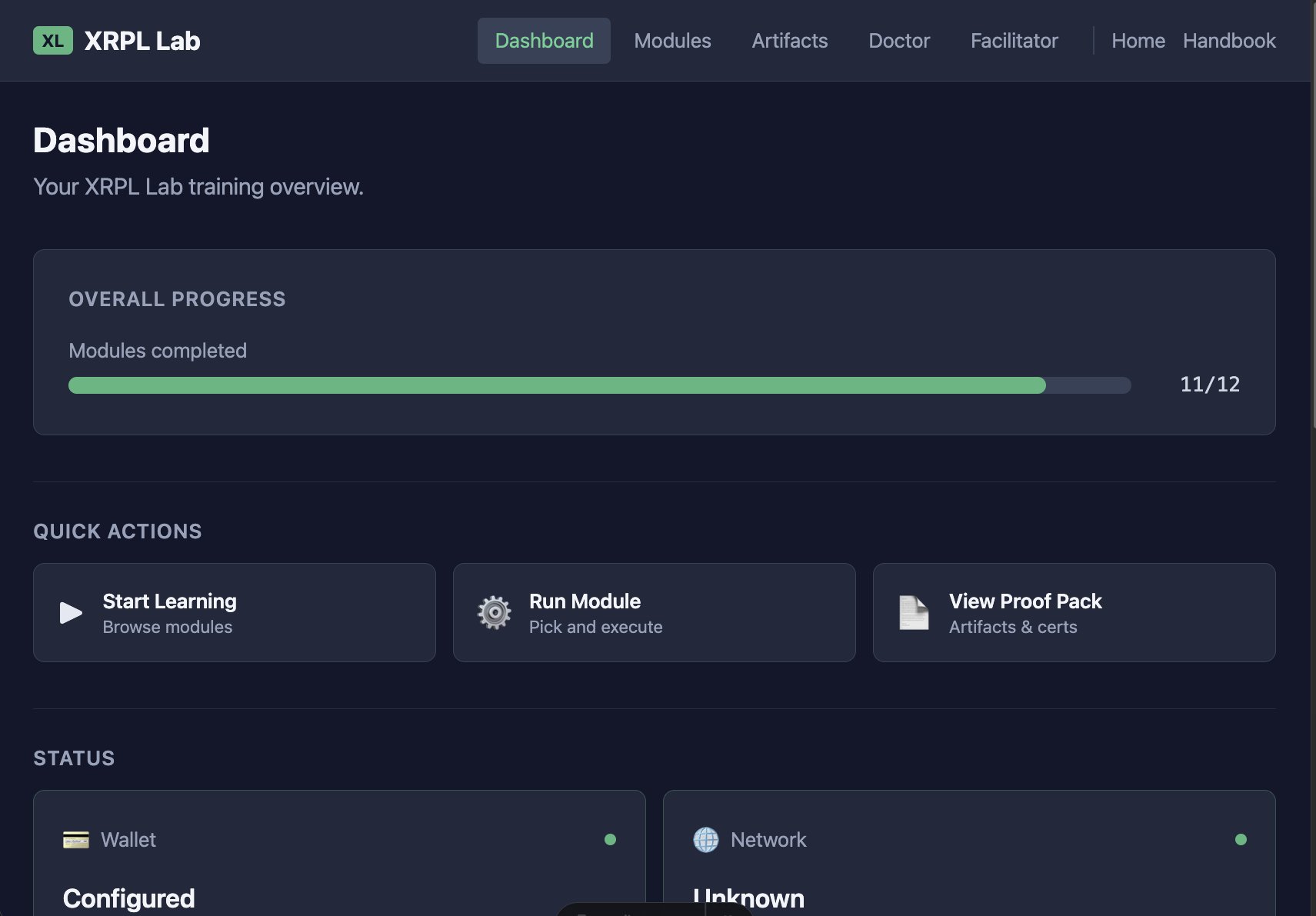The height and width of the screenshot is (916, 1316).
Task: Click the Modules completed label
Action: point(158,351)
